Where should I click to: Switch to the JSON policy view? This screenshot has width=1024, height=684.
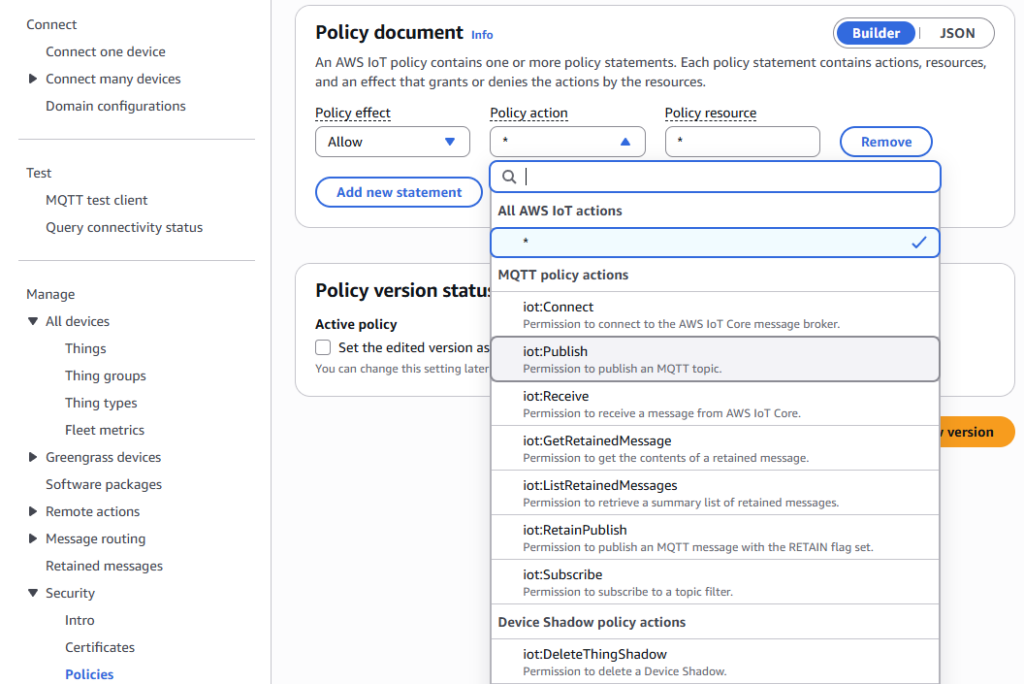[x=956, y=32]
